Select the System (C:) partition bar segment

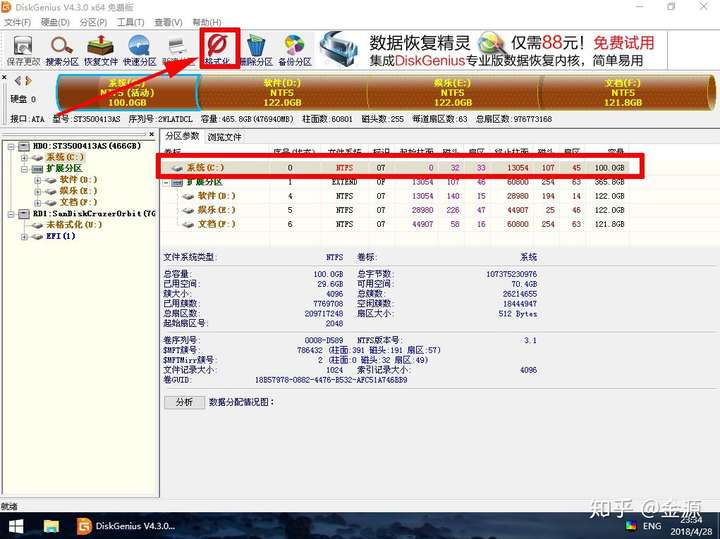click(128, 92)
